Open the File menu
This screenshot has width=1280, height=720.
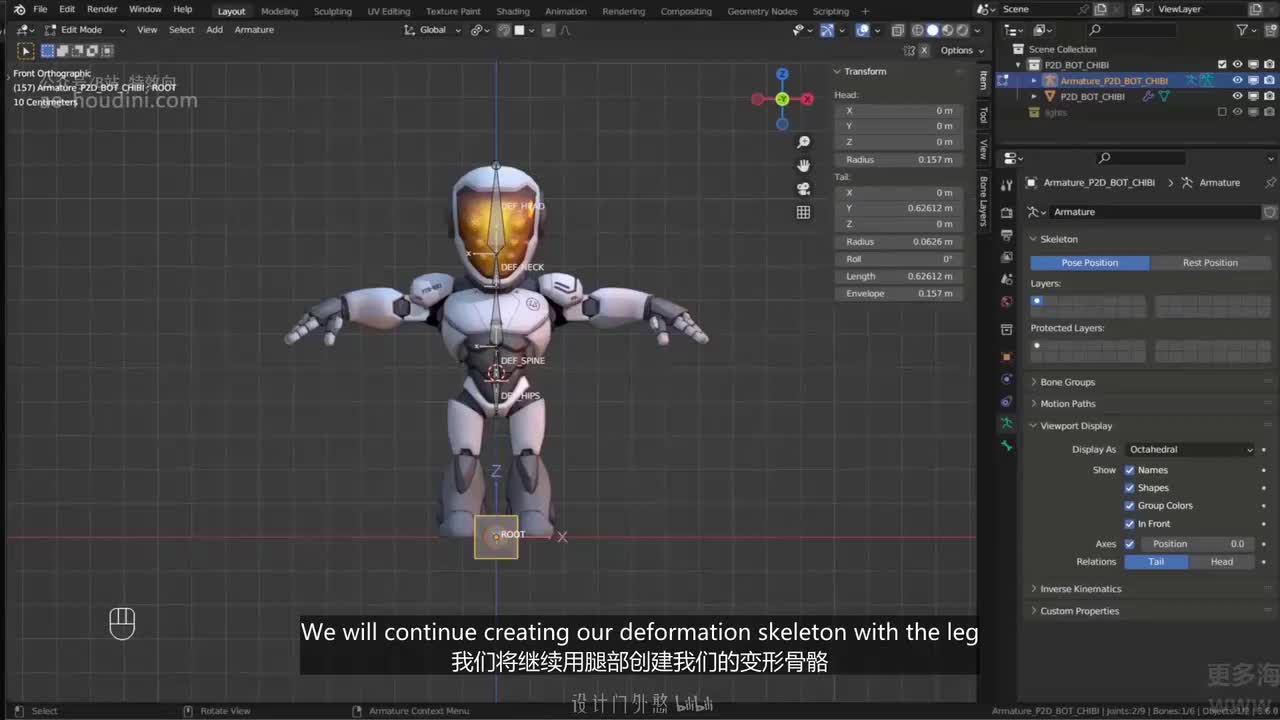pyautogui.click(x=40, y=10)
